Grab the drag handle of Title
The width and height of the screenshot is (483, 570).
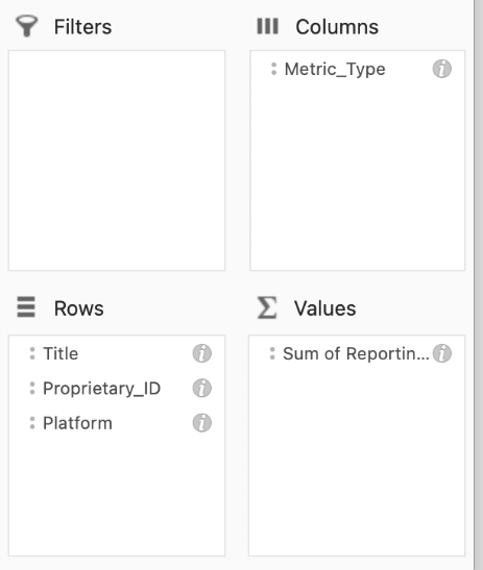pyautogui.click(x=32, y=353)
